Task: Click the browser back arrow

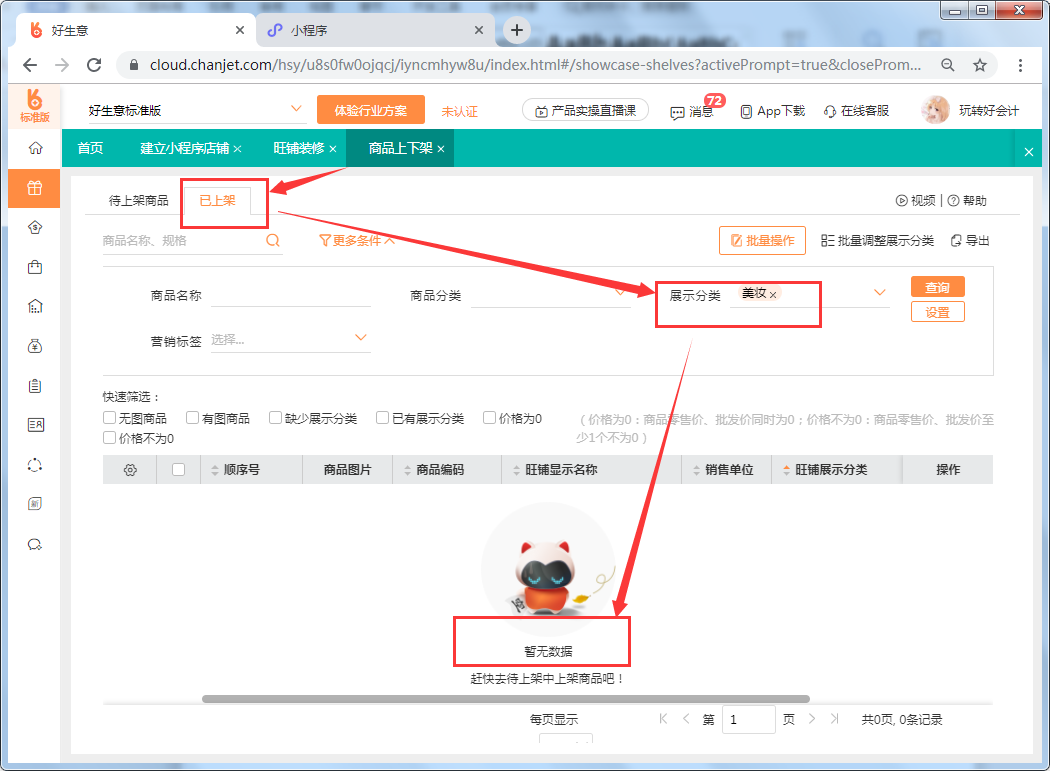Action: [x=30, y=65]
